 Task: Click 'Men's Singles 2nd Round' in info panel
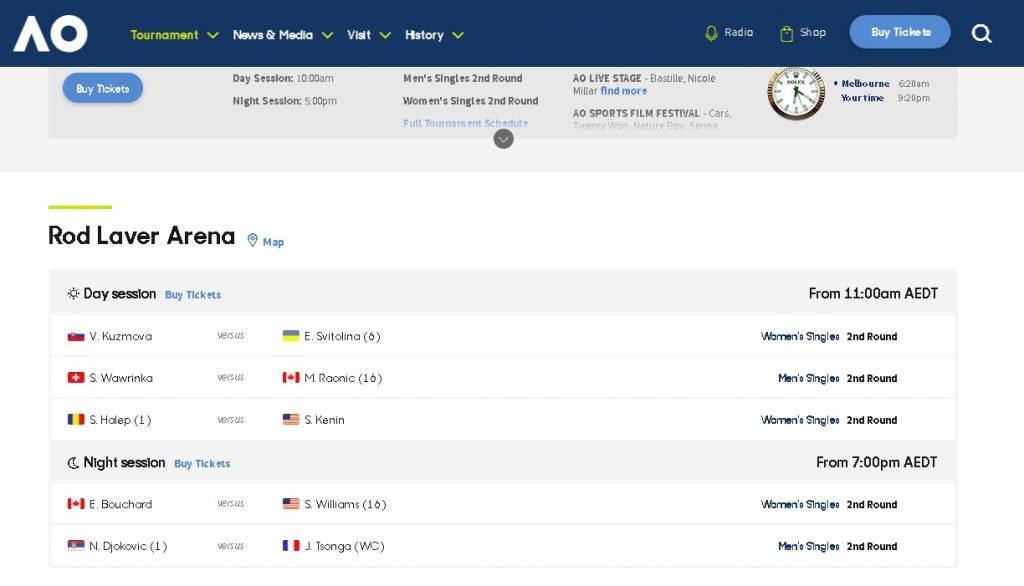click(462, 78)
